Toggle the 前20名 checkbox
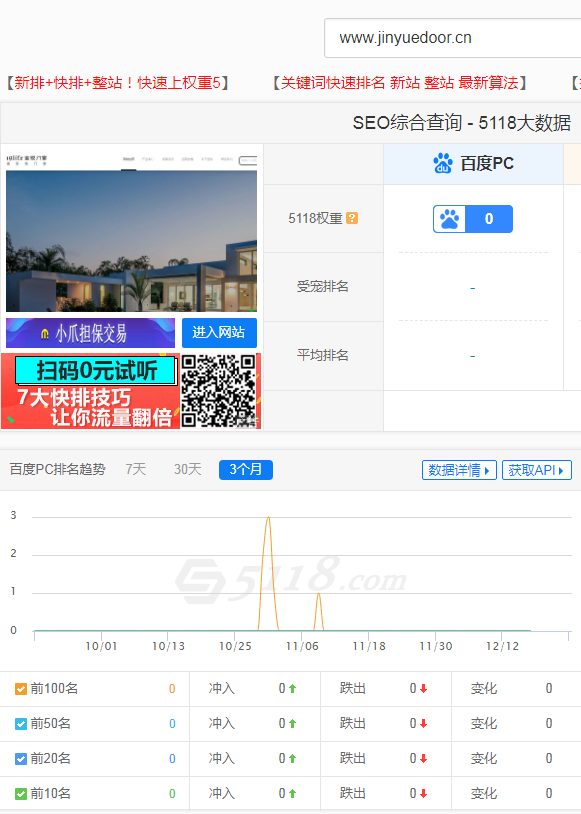The image size is (581, 814). 21,759
